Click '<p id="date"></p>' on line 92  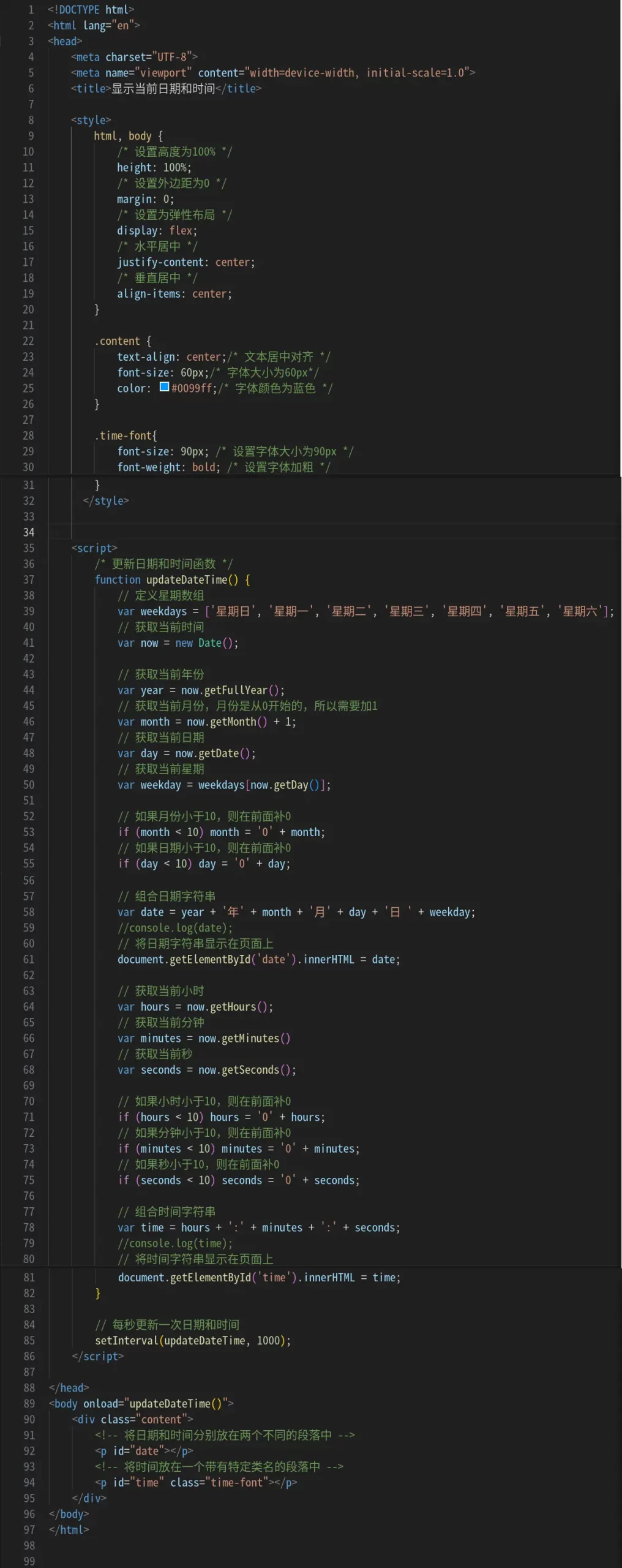144,1451
